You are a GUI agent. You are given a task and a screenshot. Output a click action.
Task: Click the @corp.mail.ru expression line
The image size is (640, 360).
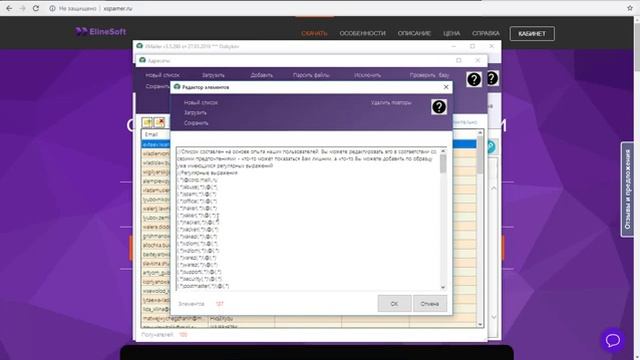click(x=198, y=180)
